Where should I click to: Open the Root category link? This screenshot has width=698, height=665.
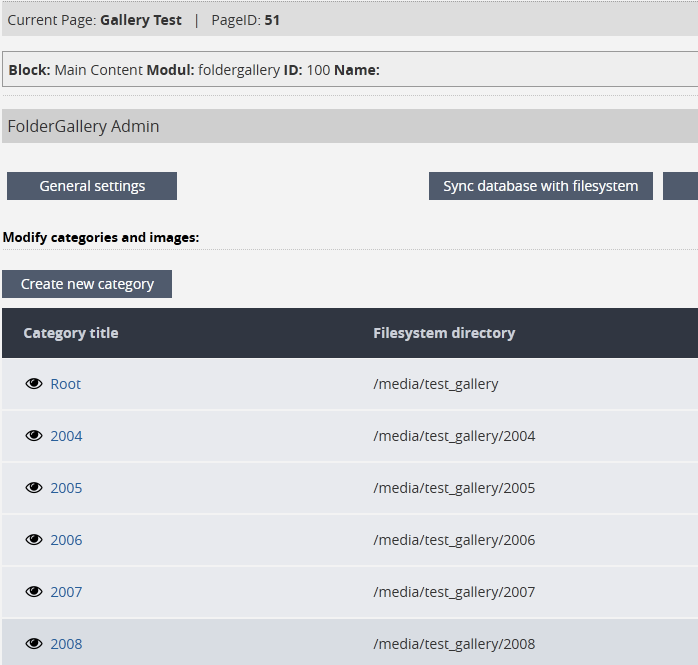point(65,384)
